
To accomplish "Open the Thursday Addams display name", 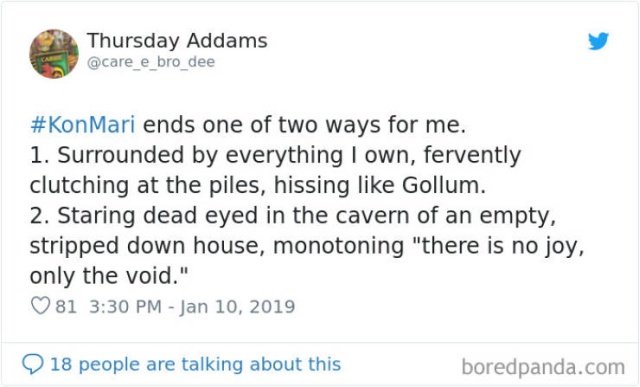I will pos(177,40).
